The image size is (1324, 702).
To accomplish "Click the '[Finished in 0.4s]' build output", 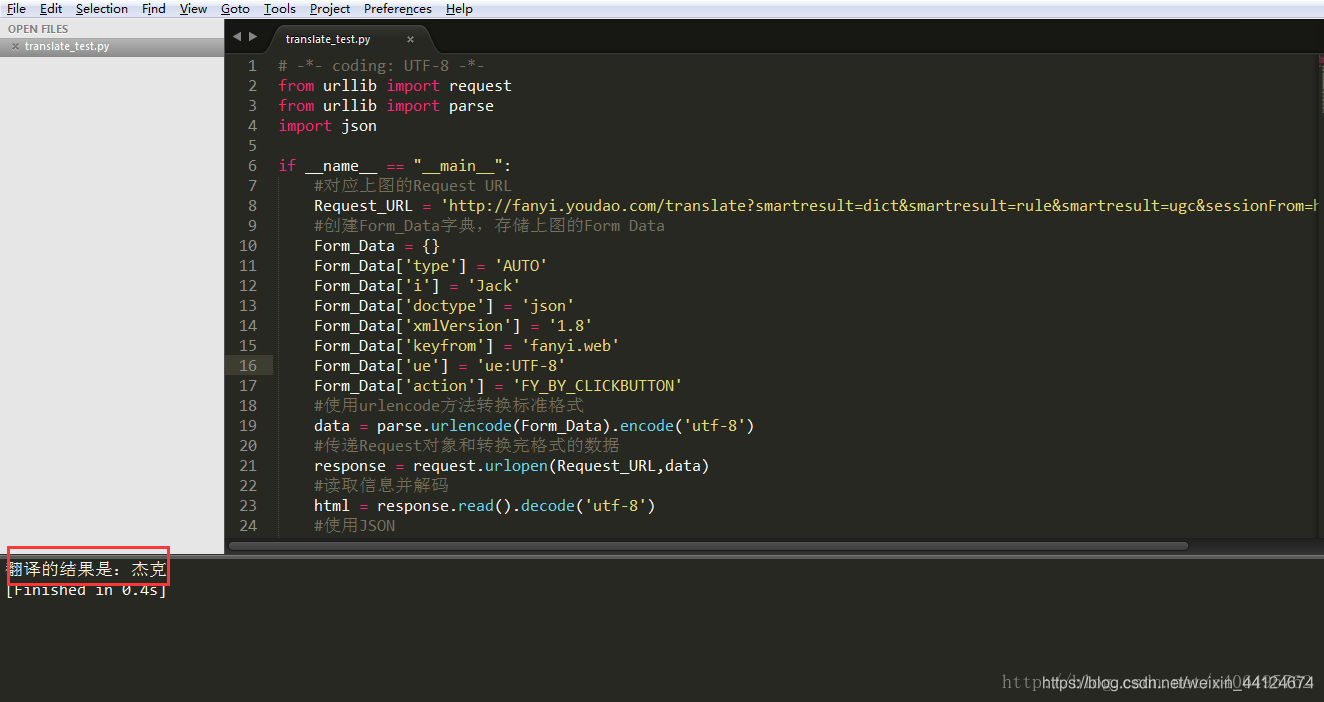I will pyautogui.click(x=86, y=590).
